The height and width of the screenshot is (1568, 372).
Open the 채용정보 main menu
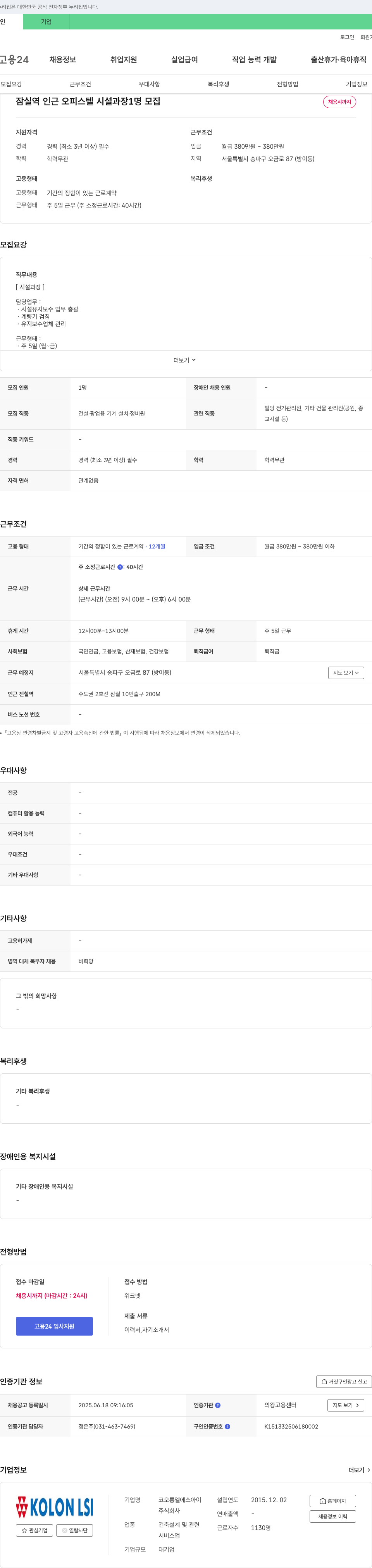pos(63,60)
